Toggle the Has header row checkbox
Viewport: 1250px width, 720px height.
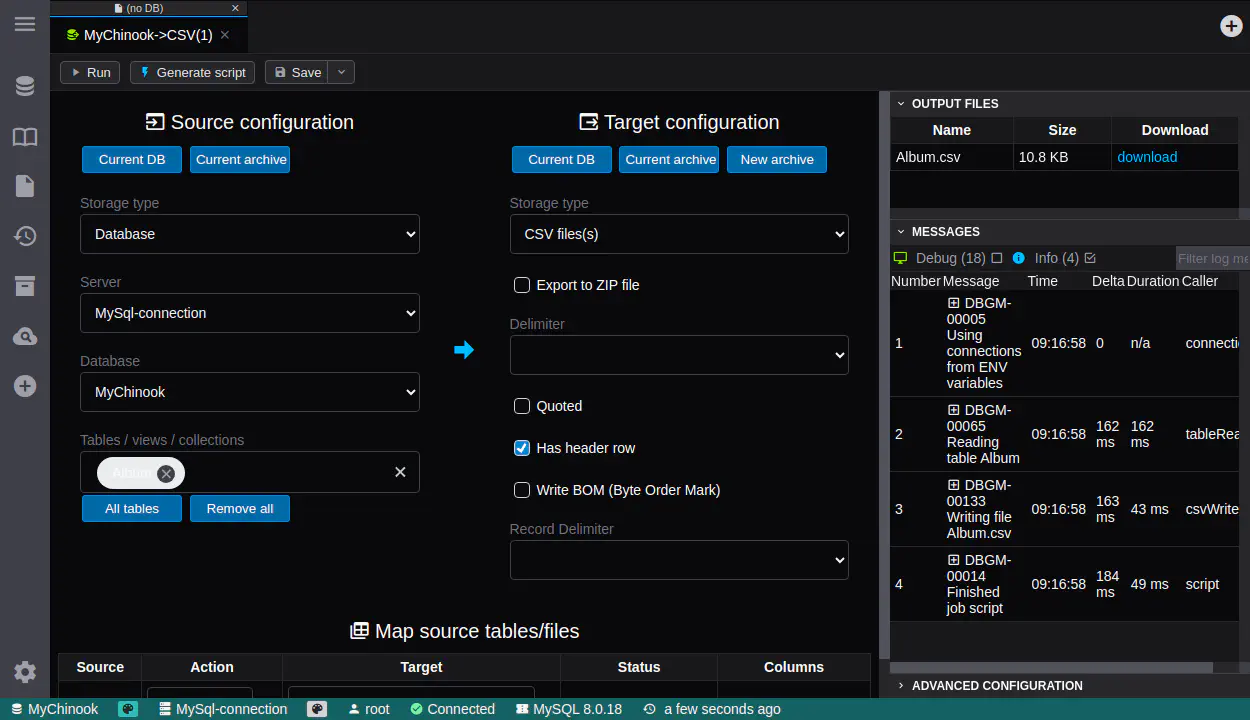coord(522,448)
